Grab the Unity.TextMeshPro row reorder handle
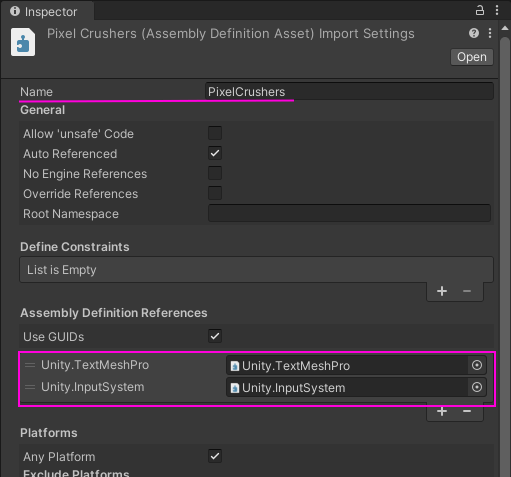Image resolution: width=511 pixels, height=477 pixels. 30,365
